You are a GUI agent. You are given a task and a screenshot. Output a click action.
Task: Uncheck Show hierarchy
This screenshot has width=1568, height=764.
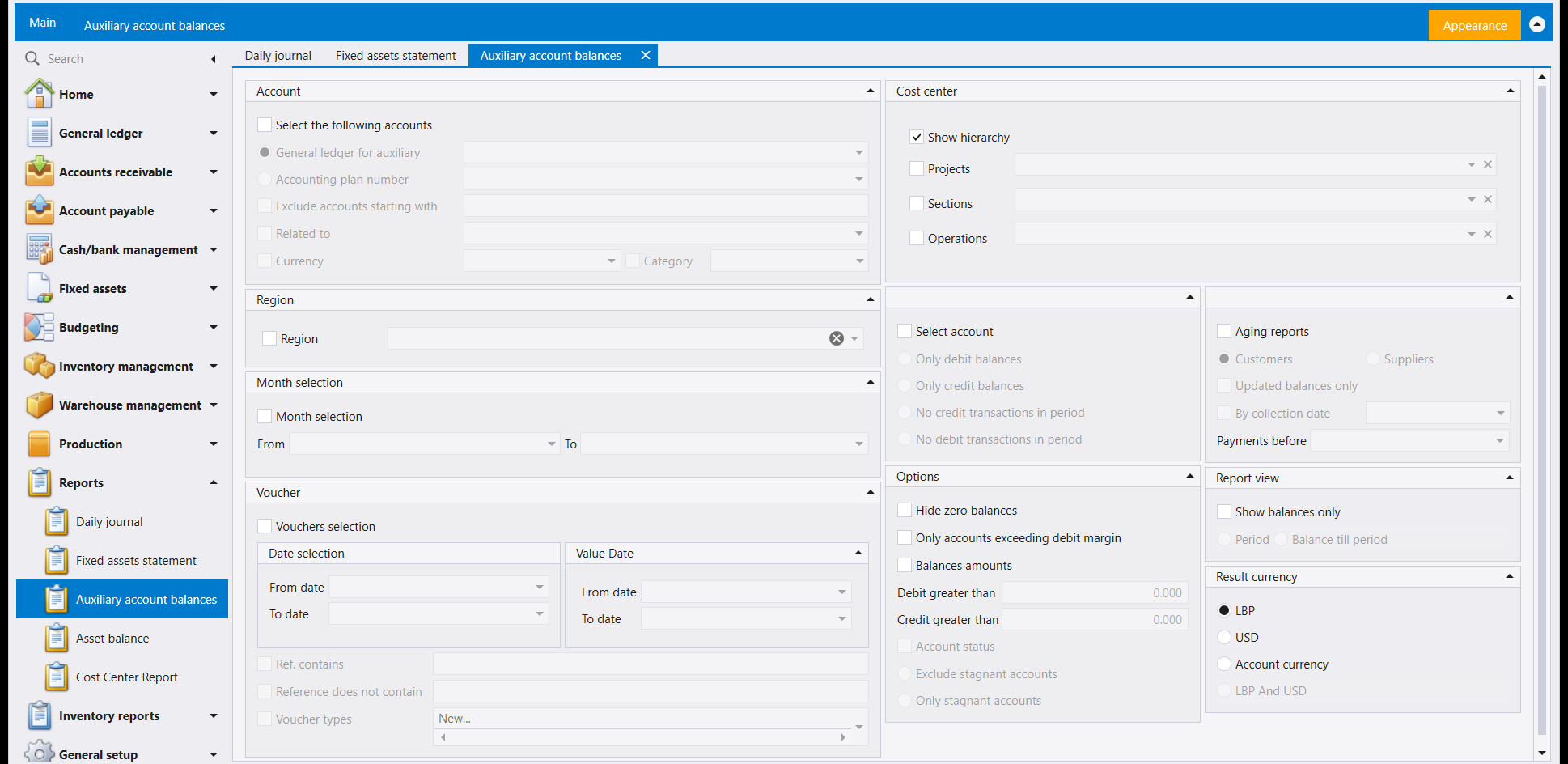(917, 137)
